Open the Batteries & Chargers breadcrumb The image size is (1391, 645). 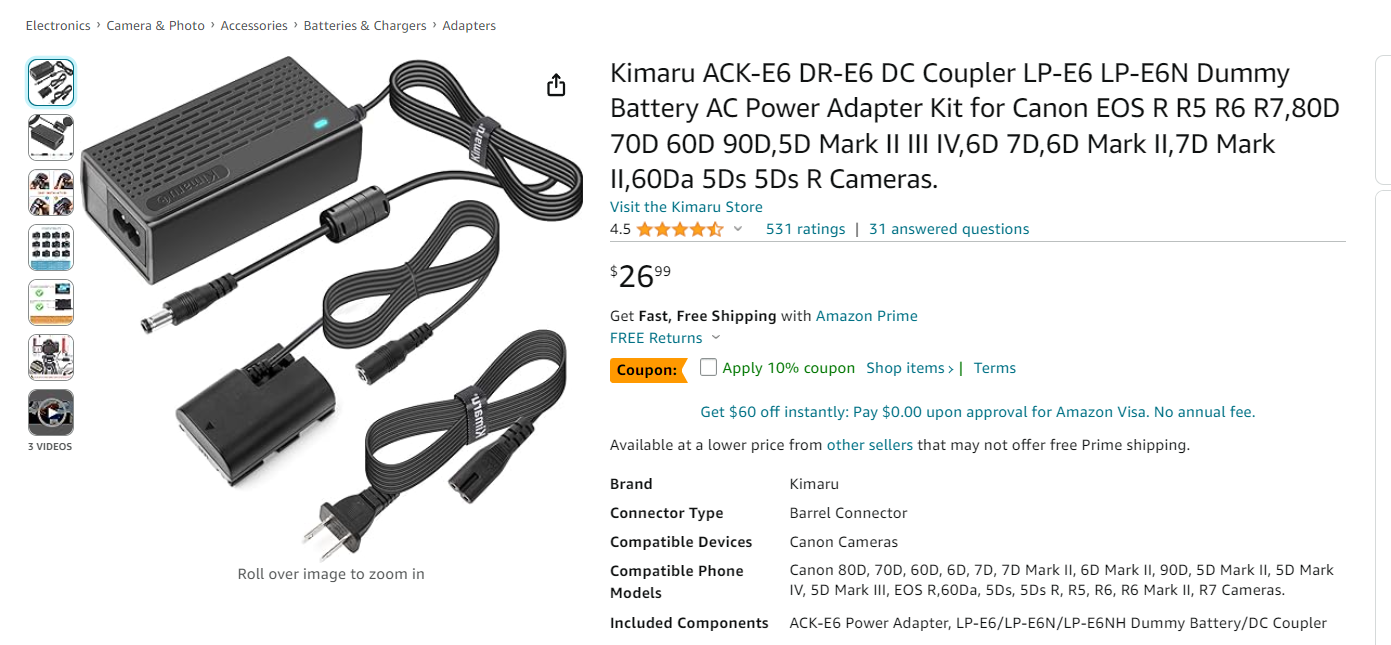click(365, 26)
